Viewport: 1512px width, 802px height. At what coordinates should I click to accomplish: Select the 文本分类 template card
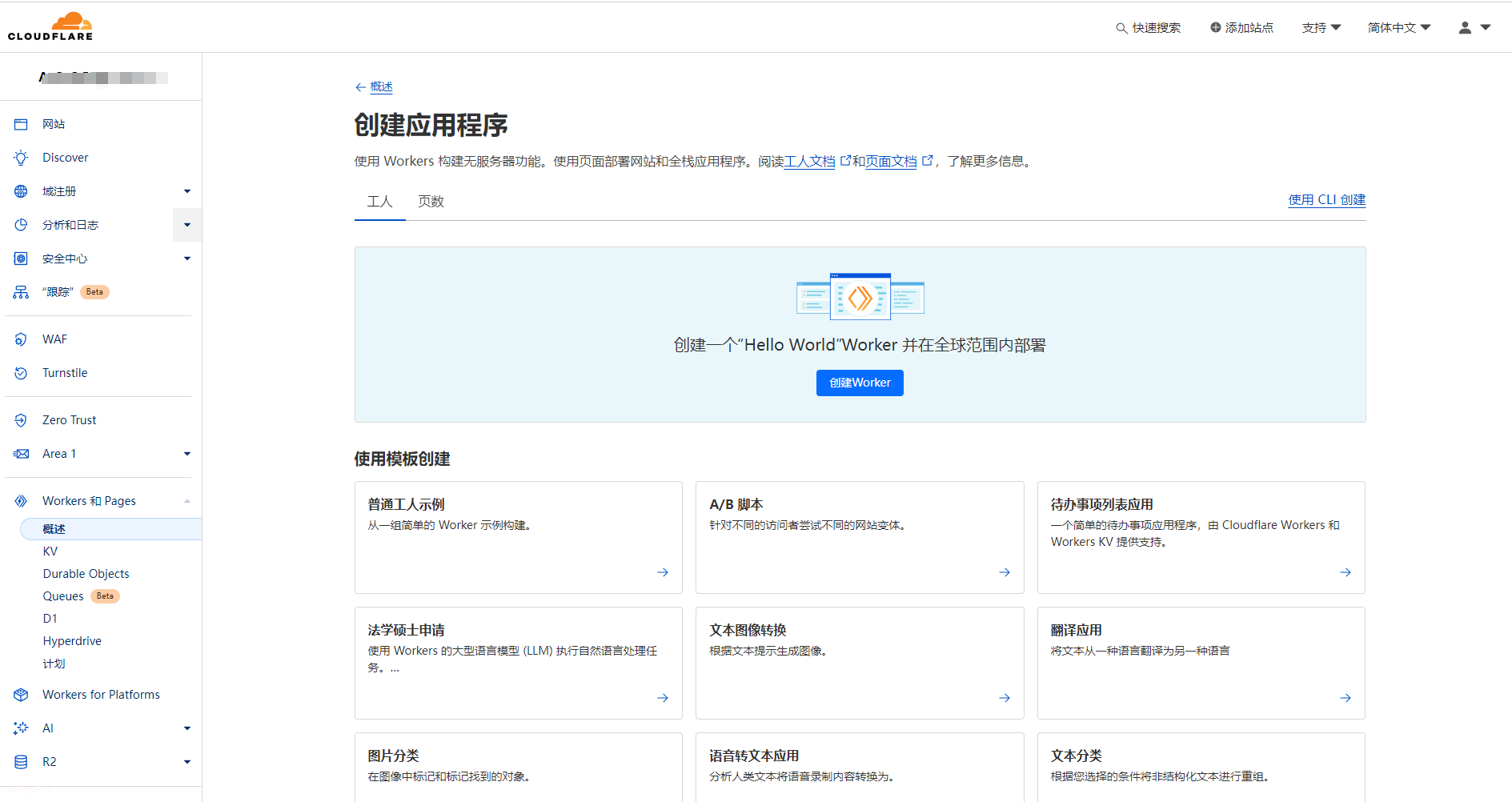(x=1201, y=767)
